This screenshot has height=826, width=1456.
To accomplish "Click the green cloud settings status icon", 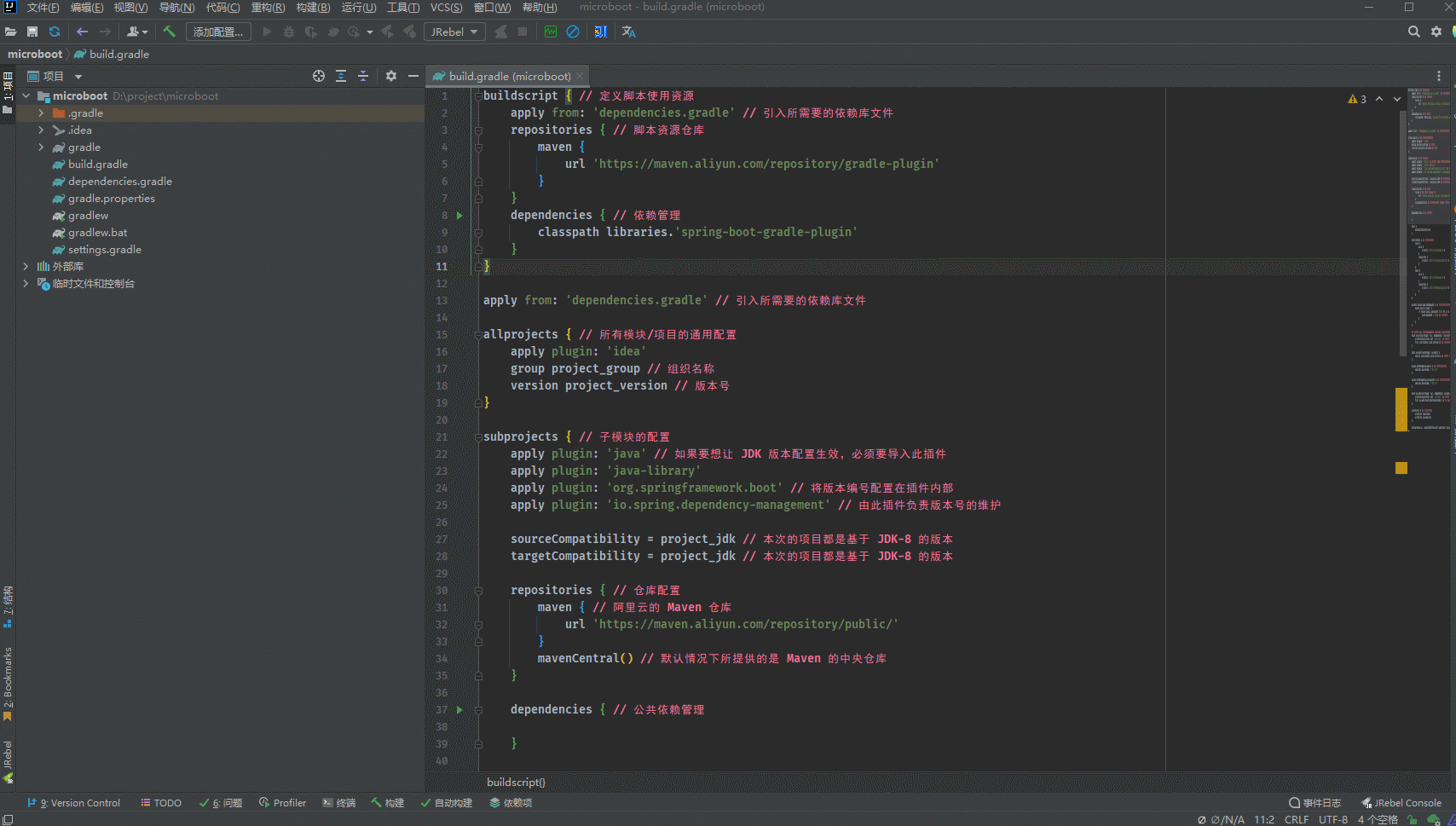I will 1433,820.
